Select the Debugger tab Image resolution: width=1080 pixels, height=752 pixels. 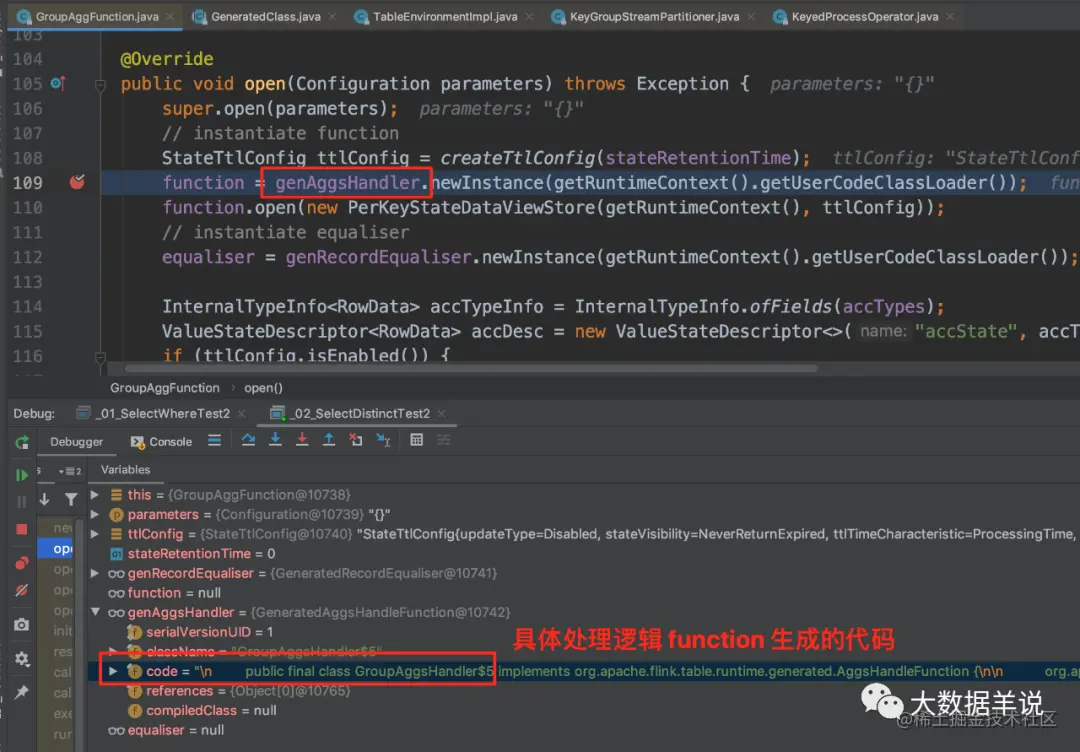(76, 441)
